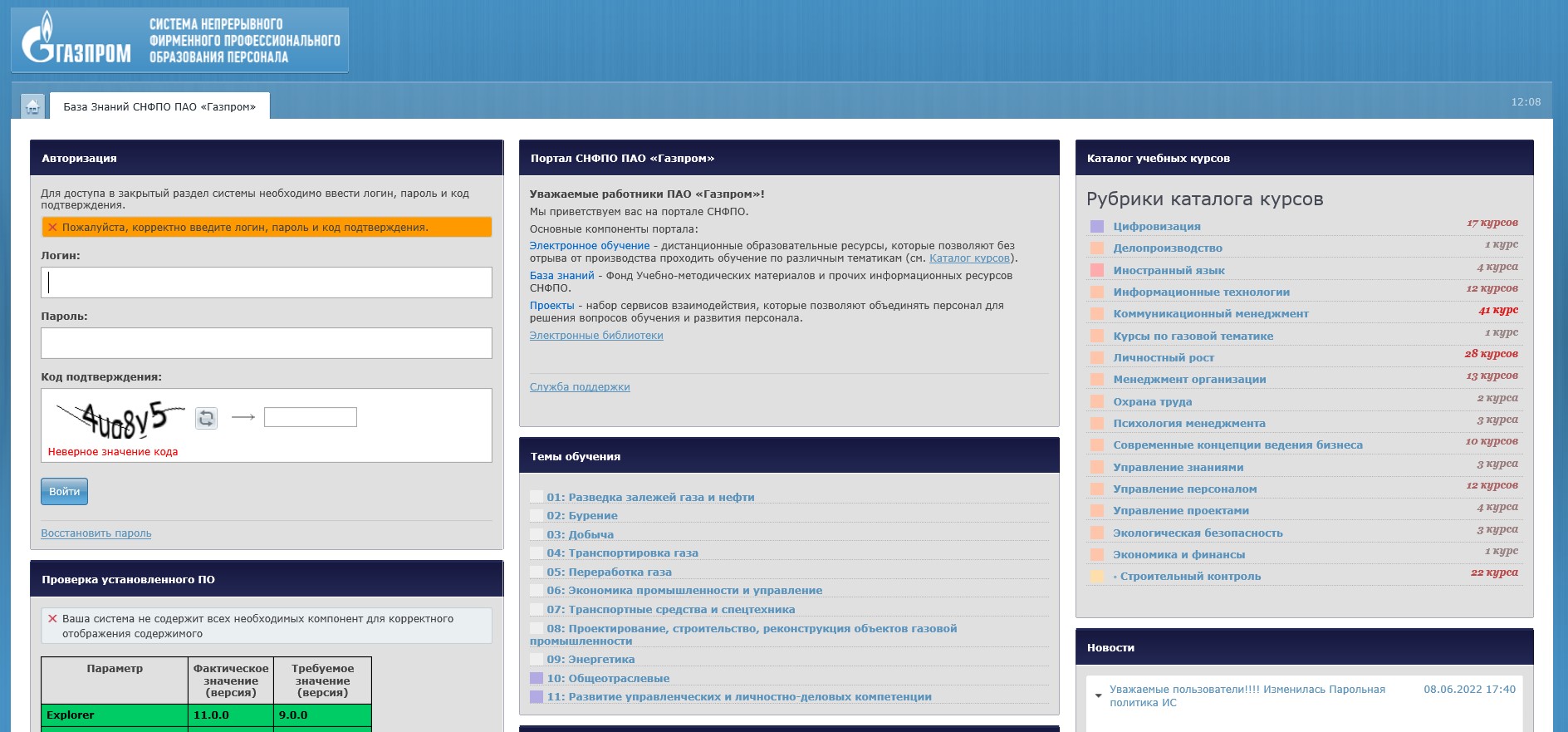Click '22 курса' count label
This screenshot has width=1568, height=732.
click(1494, 572)
